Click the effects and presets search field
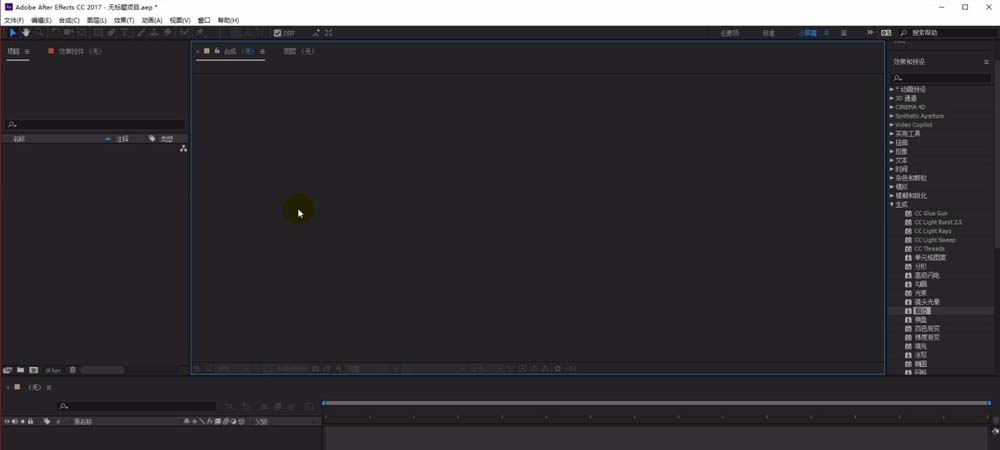The height and width of the screenshot is (450, 1000). coord(941,78)
